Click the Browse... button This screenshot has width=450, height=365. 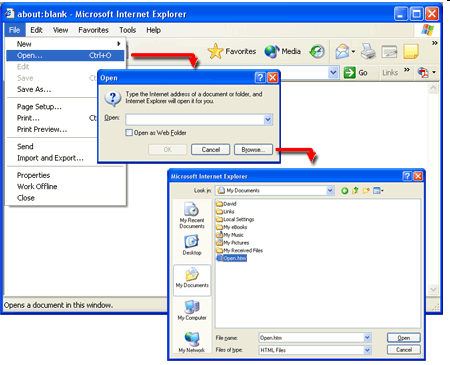coord(253,150)
